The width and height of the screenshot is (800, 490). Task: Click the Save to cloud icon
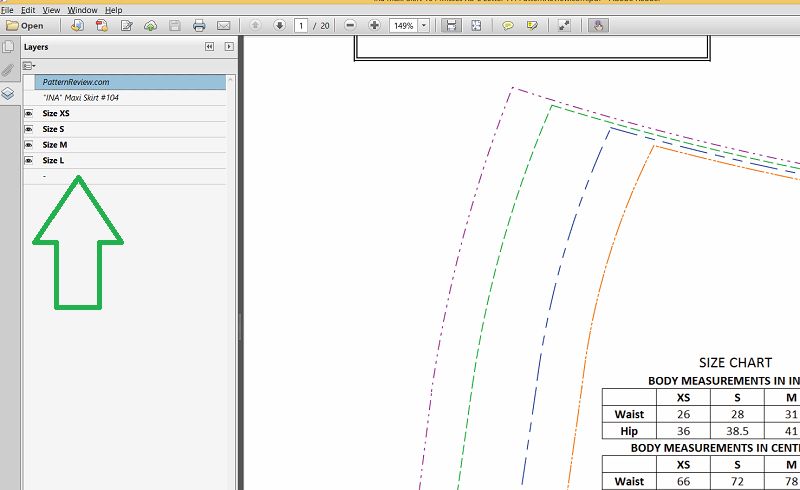pyautogui.click(x=151, y=26)
